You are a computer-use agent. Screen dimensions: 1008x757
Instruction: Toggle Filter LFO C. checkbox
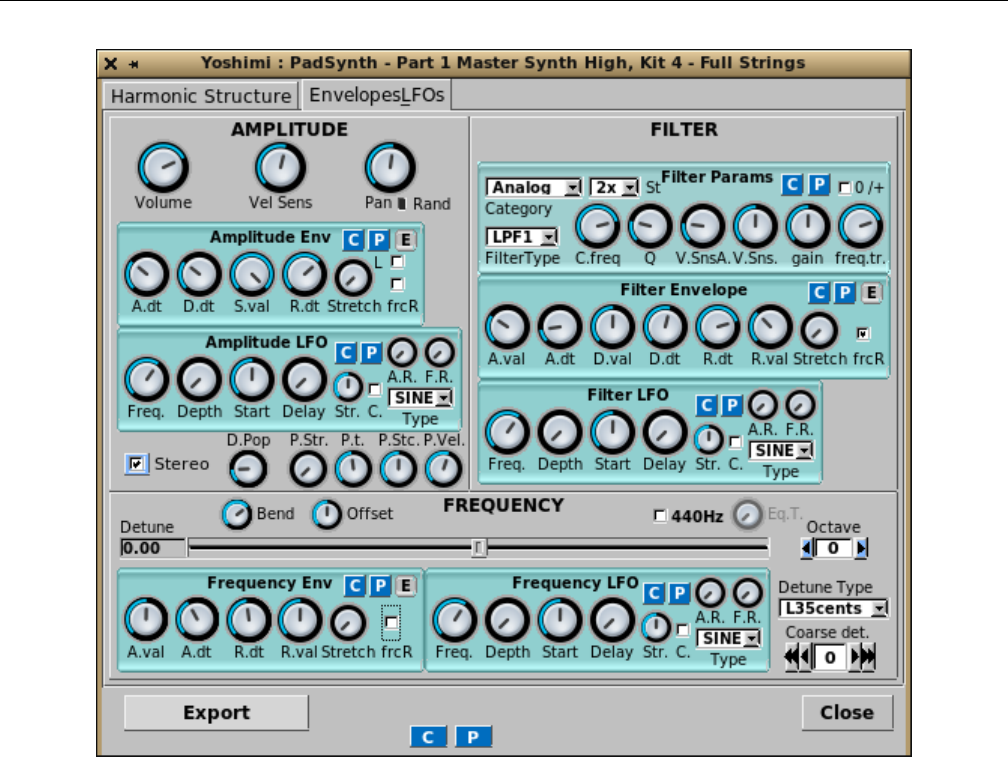[x=735, y=441]
